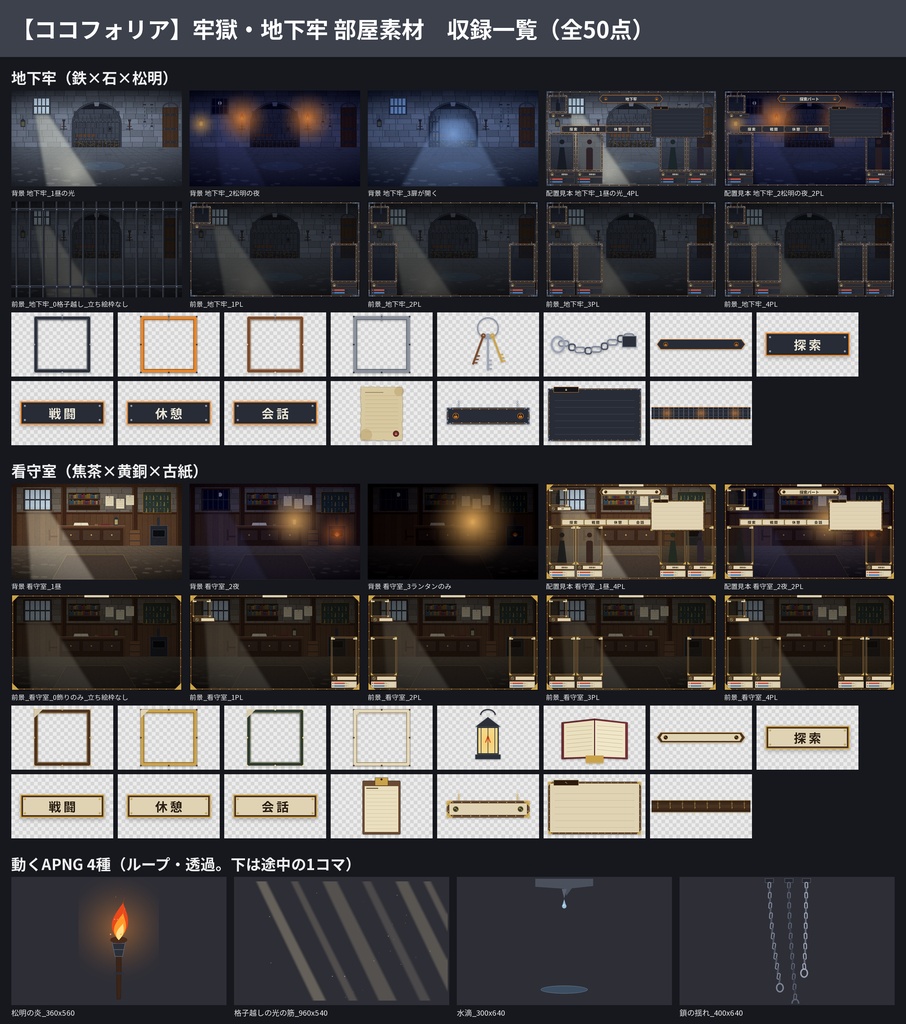Image resolution: width=906 pixels, height=1024 pixels.
Task: Select the dark green square frame
Action: [275, 737]
